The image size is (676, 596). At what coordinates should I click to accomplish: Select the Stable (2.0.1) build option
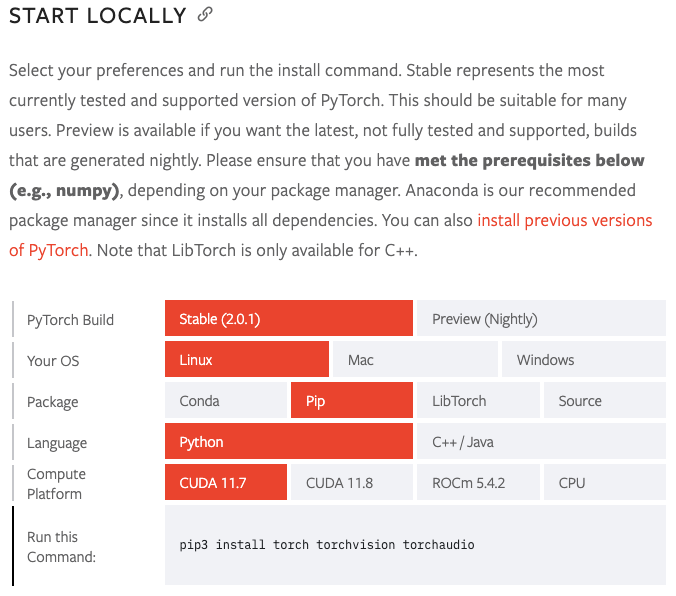(x=288, y=319)
